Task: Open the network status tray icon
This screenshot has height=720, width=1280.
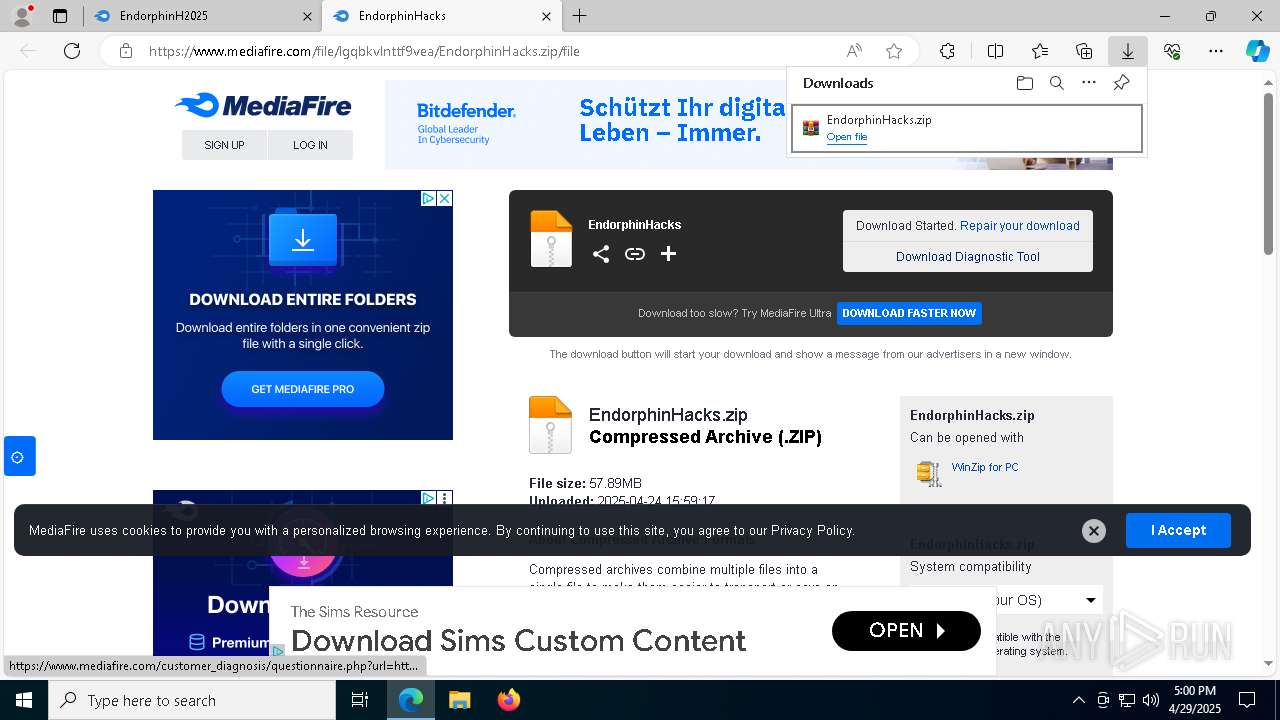Action: 1127,700
